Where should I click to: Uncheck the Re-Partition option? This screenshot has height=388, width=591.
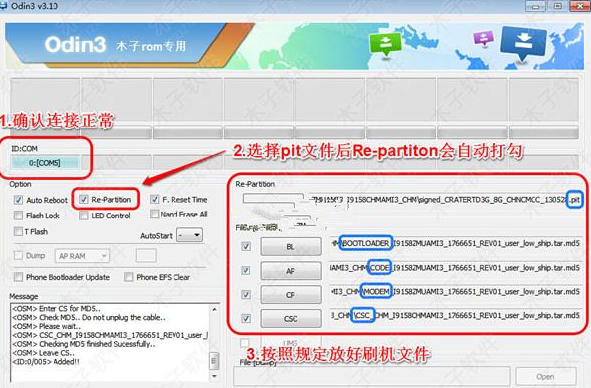click(x=84, y=199)
